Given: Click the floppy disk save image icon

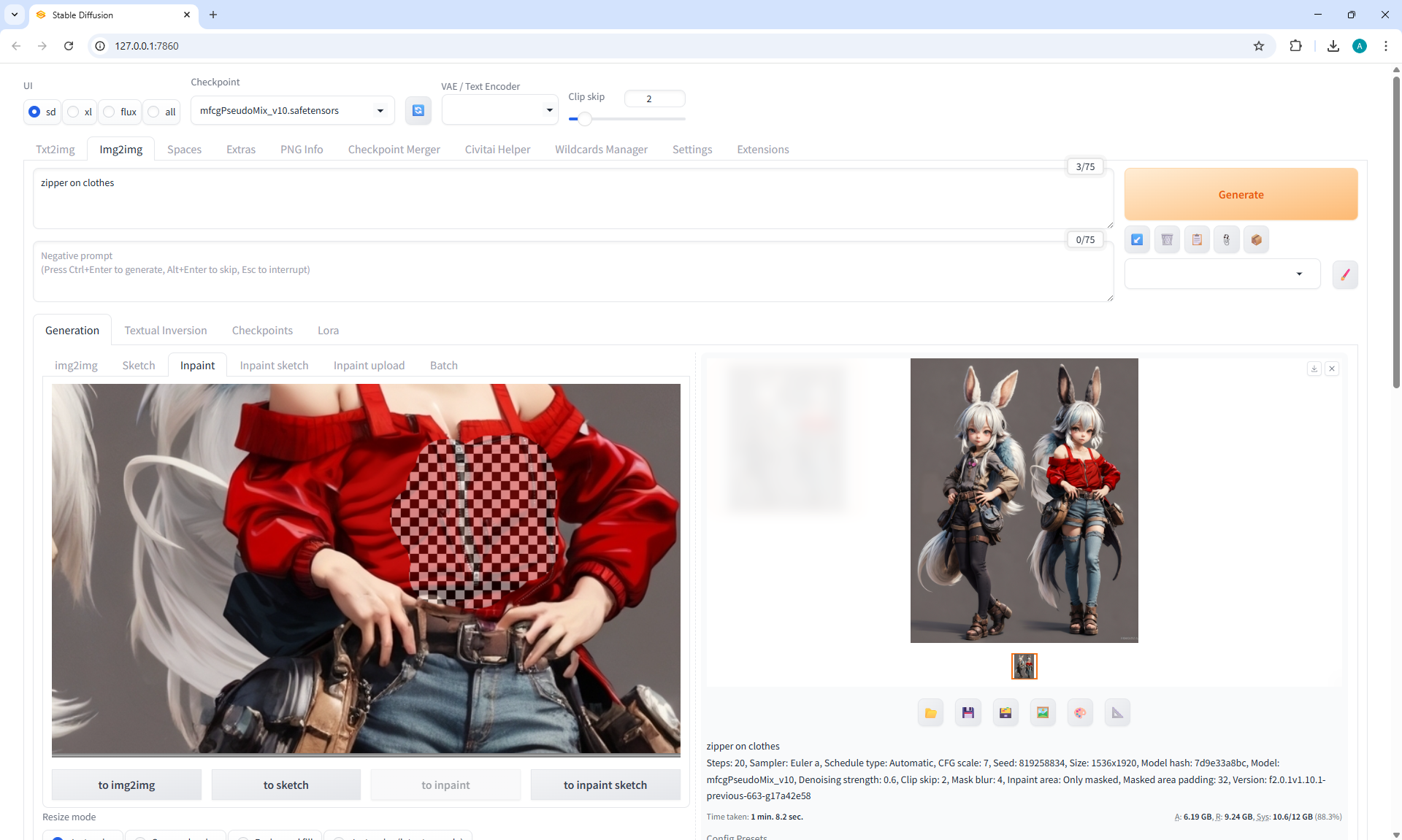Looking at the screenshot, I should [968, 712].
